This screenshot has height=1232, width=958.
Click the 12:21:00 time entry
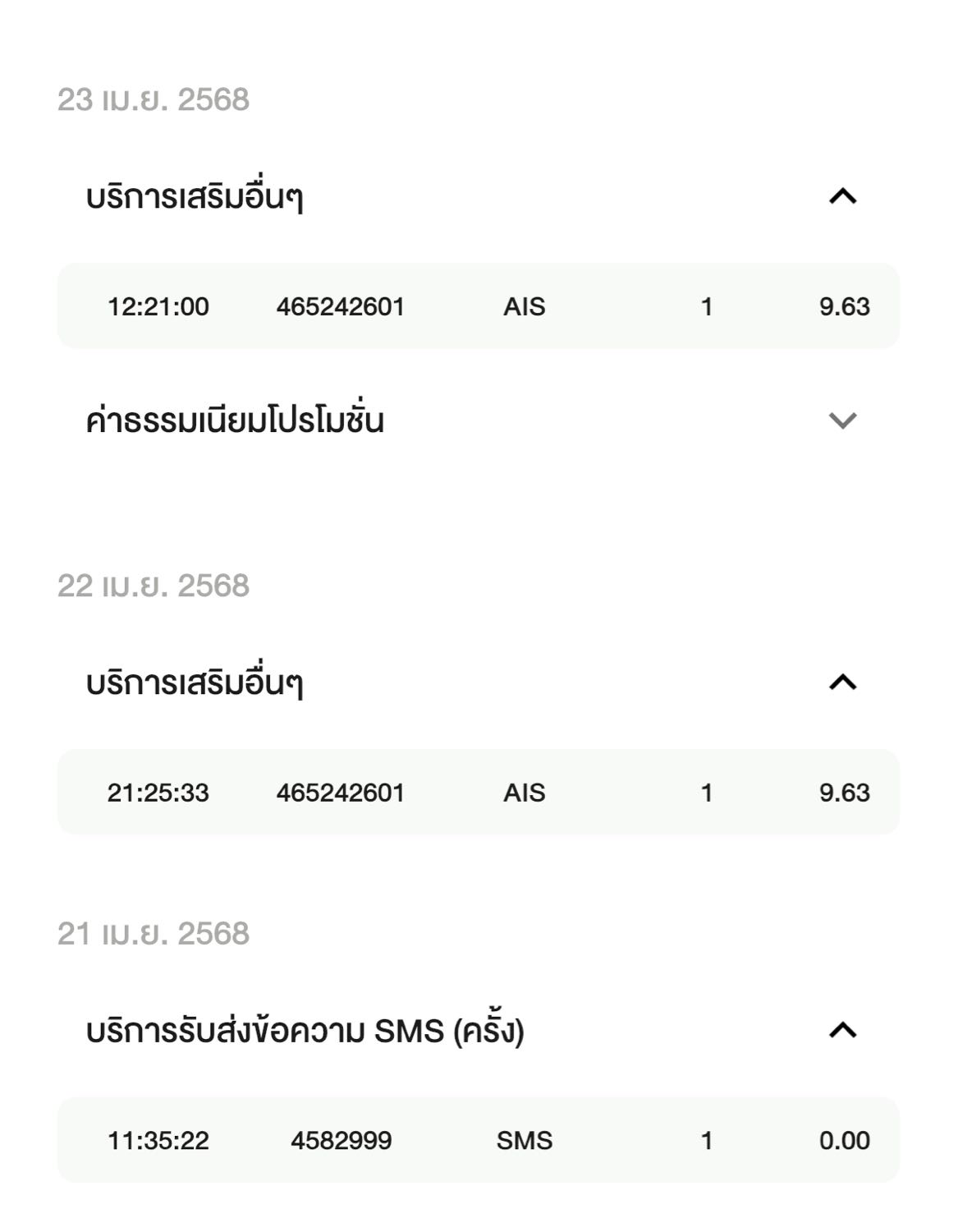[158, 306]
